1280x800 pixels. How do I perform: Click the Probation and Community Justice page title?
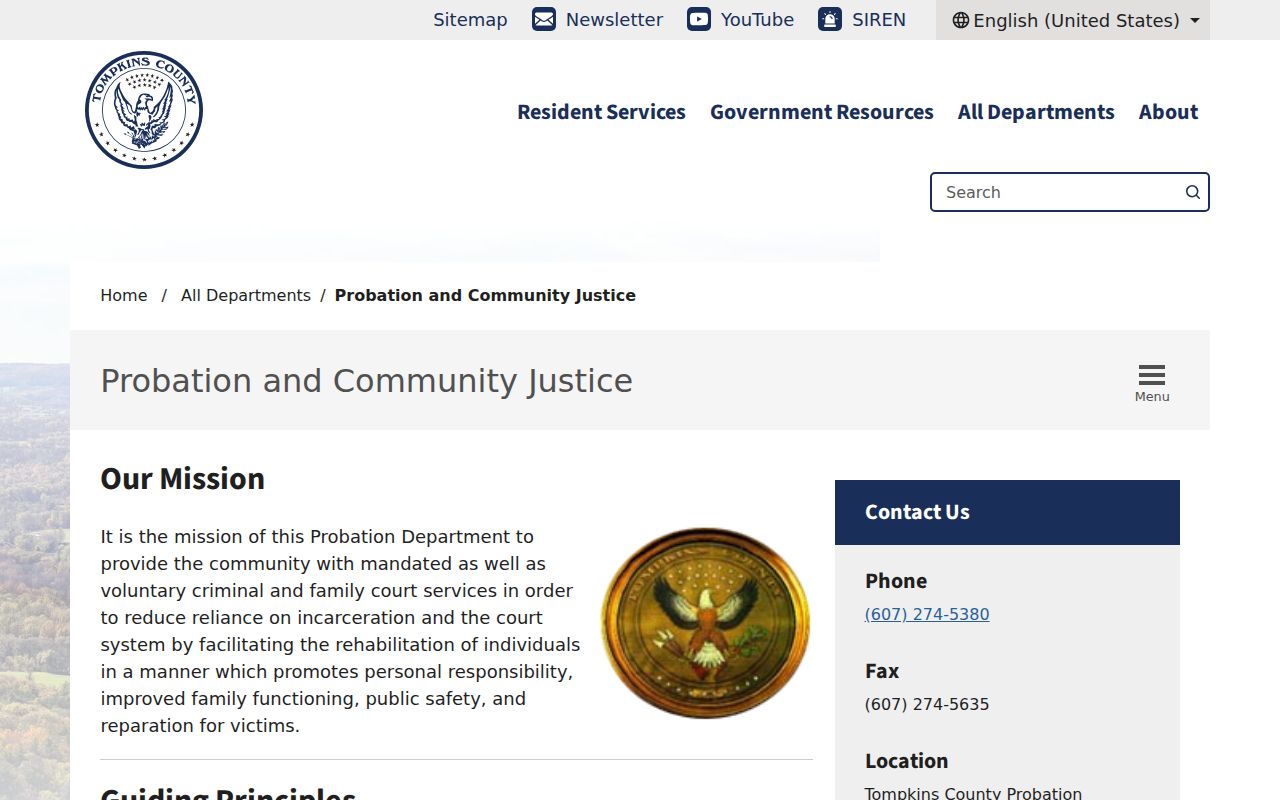[x=367, y=381]
